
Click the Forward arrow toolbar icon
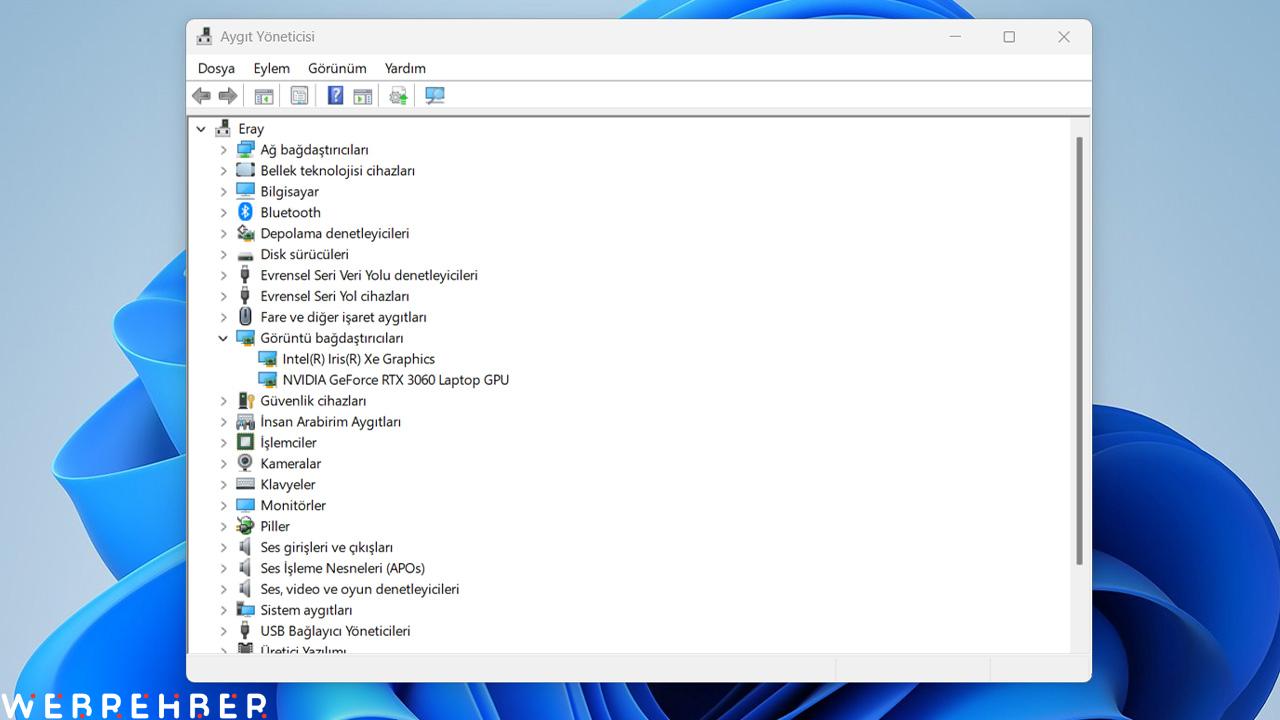[228, 96]
